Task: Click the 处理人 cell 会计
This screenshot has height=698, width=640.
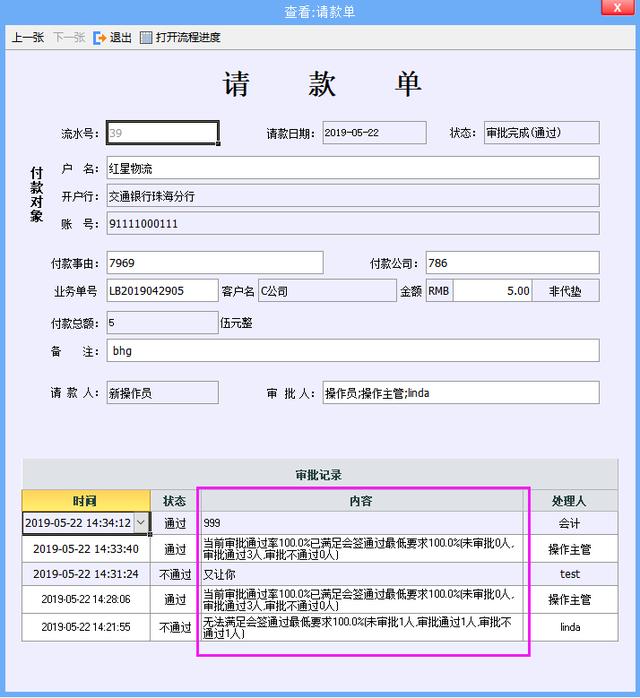Action: (x=570, y=523)
